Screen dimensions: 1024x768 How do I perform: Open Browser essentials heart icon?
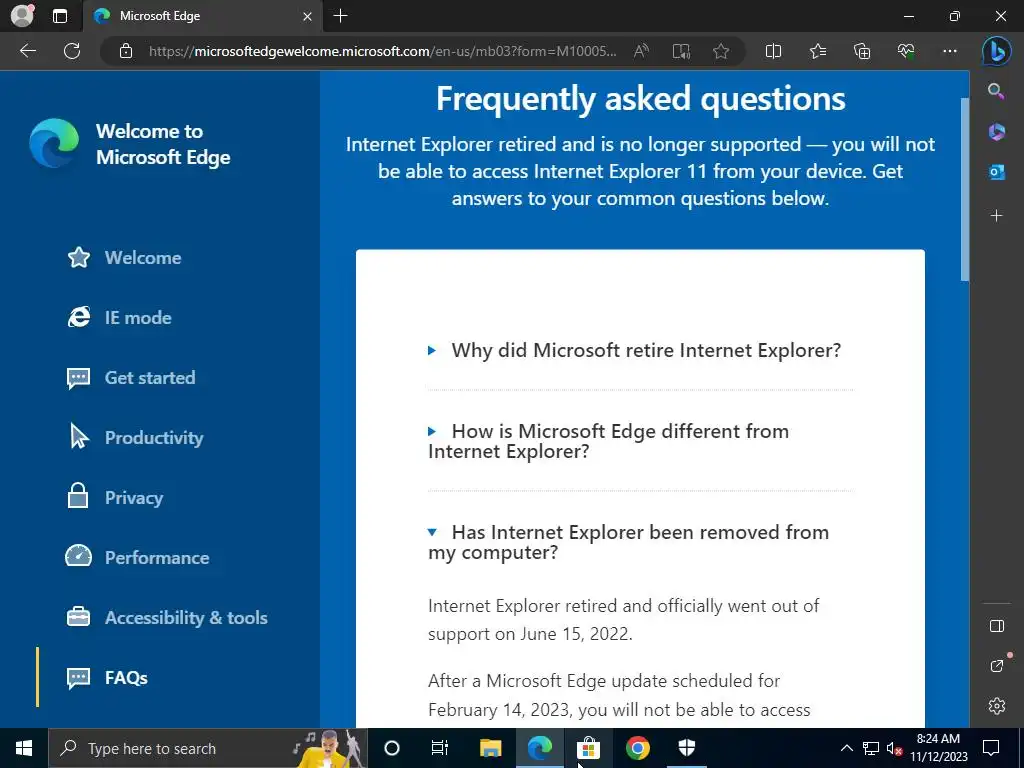(x=906, y=51)
